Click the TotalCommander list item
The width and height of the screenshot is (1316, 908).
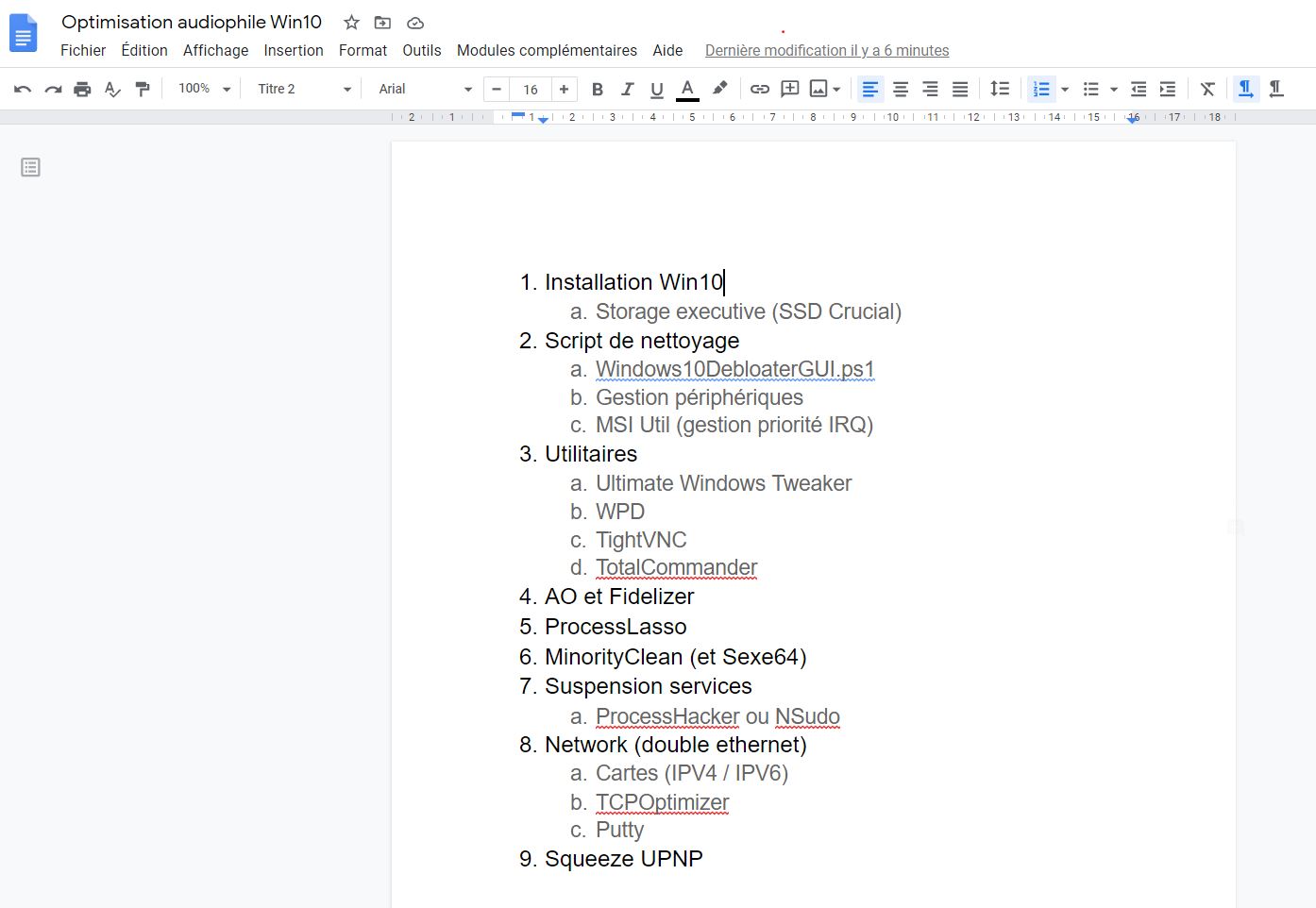676,567
